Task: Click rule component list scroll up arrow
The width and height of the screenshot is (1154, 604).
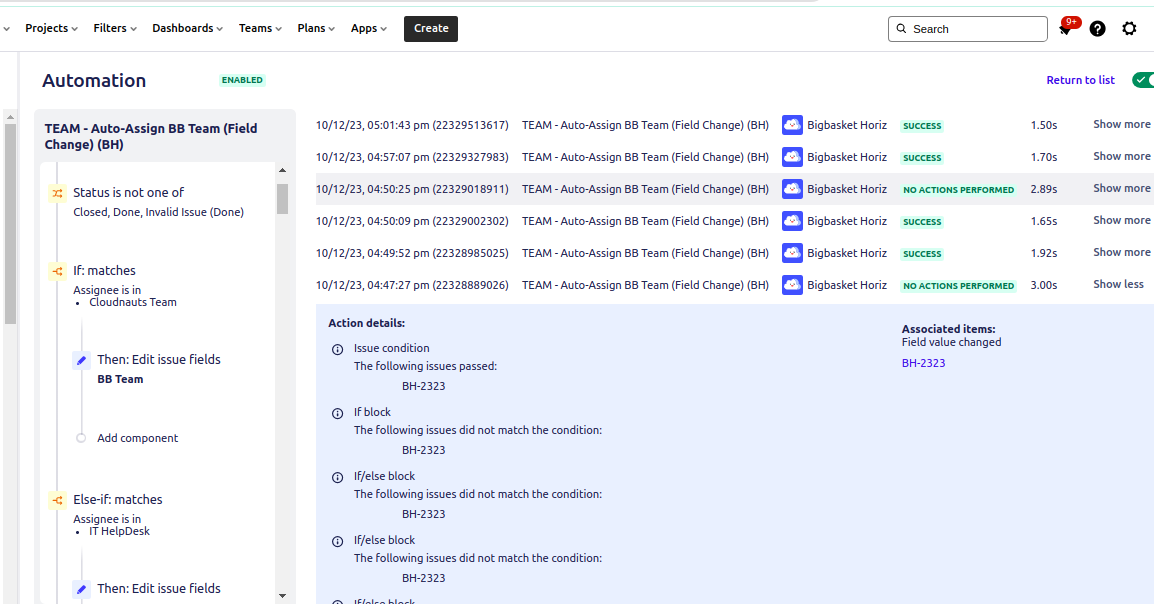Action: [283, 170]
